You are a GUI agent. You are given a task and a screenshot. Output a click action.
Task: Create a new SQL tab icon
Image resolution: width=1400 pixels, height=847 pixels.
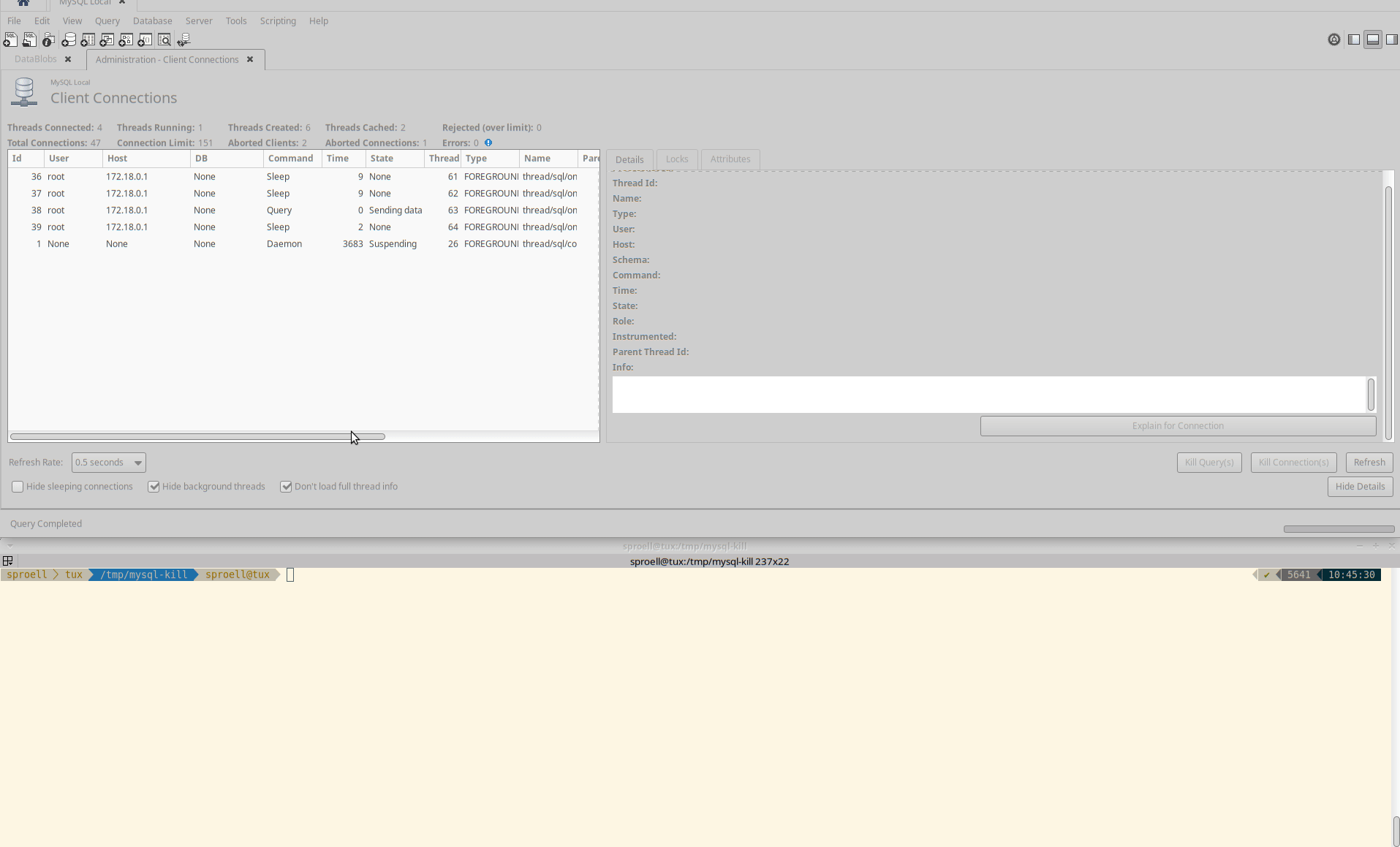(10, 39)
